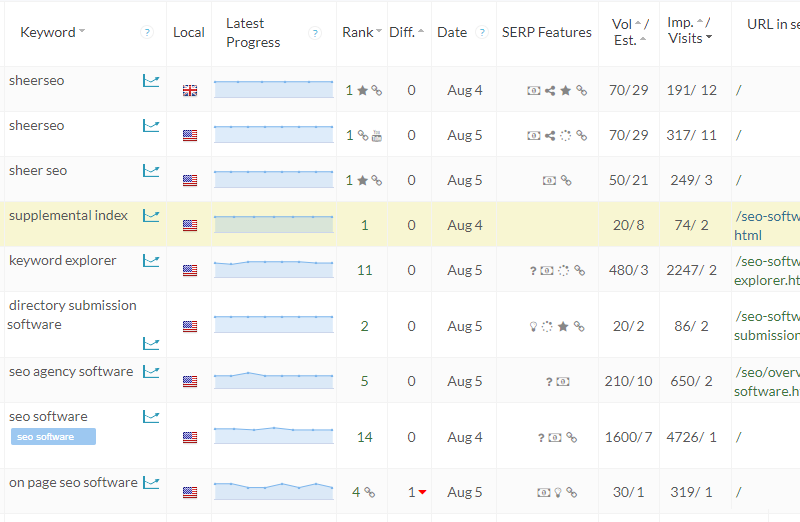Click the Local column header
This screenshot has height=522, width=800.
(x=189, y=32)
